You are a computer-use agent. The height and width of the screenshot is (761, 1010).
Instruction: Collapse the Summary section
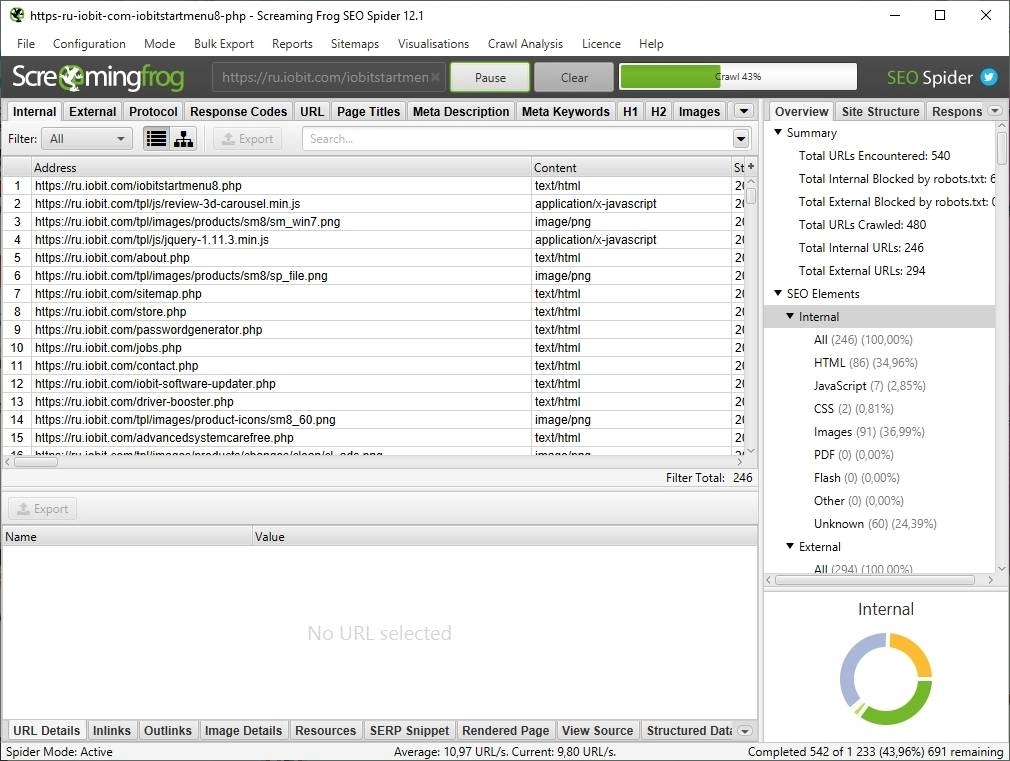778,132
